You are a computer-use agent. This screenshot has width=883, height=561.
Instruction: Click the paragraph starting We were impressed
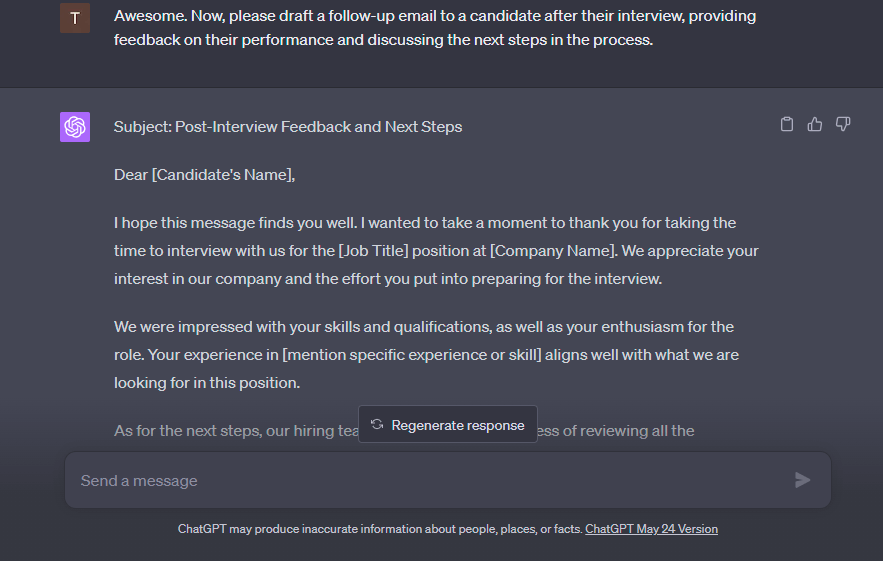tap(426, 355)
